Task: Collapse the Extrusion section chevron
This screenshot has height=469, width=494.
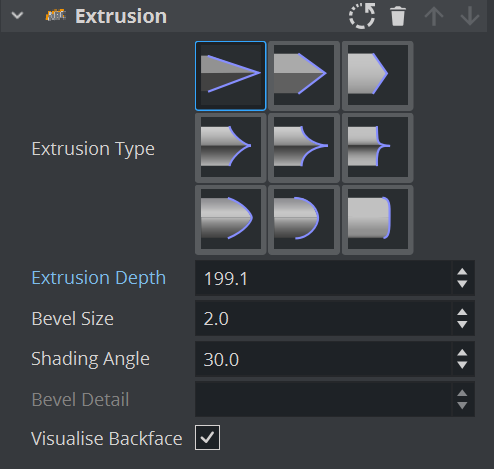Action: tap(17, 15)
